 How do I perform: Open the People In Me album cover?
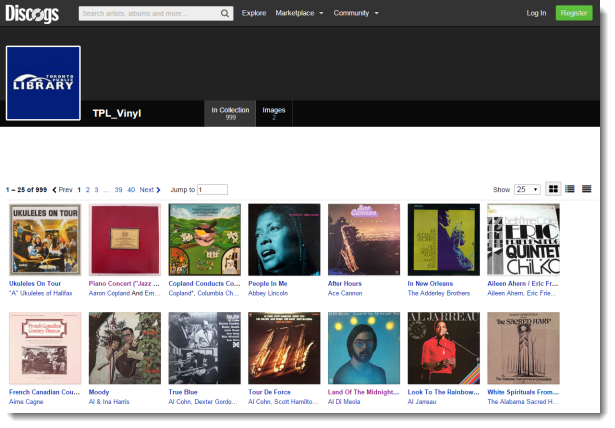pyautogui.click(x=284, y=239)
